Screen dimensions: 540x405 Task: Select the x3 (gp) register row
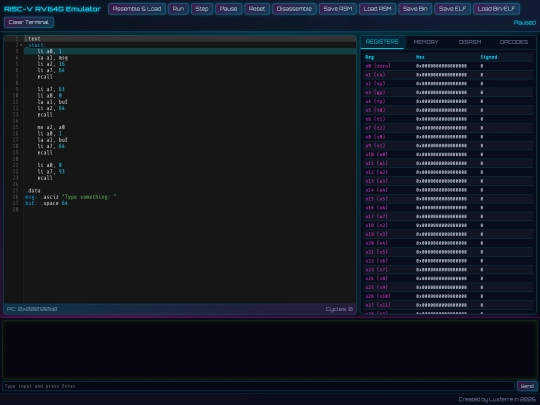click(x=448, y=92)
